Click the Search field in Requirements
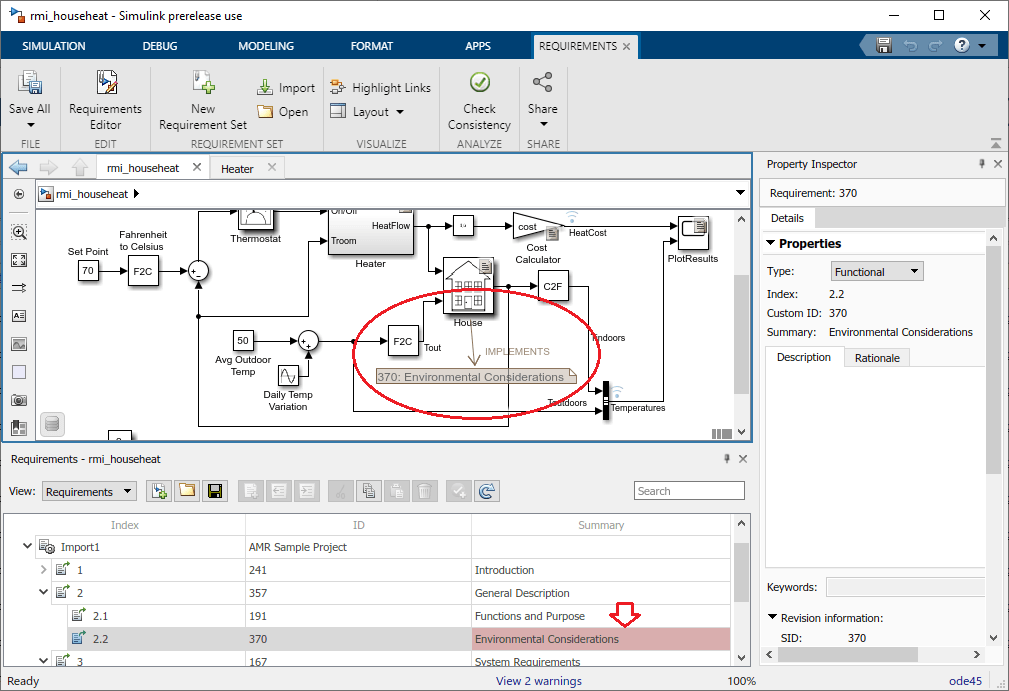The width and height of the screenshot is (1009, 691). [689, 491]
